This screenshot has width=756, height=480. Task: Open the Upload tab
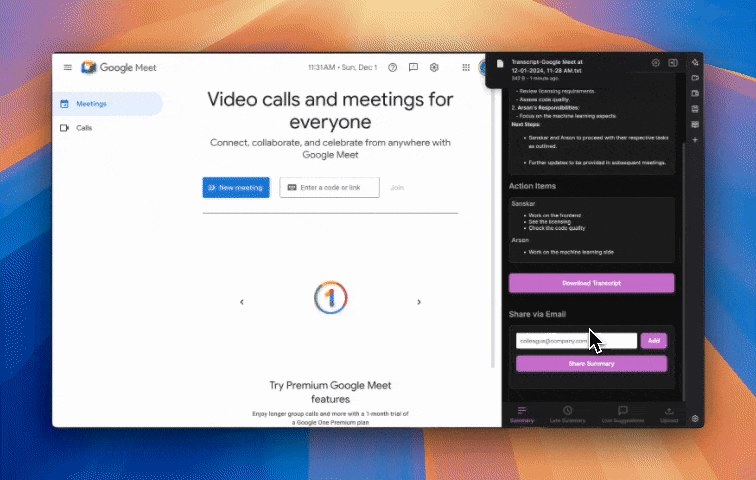[x=669, y=414]
